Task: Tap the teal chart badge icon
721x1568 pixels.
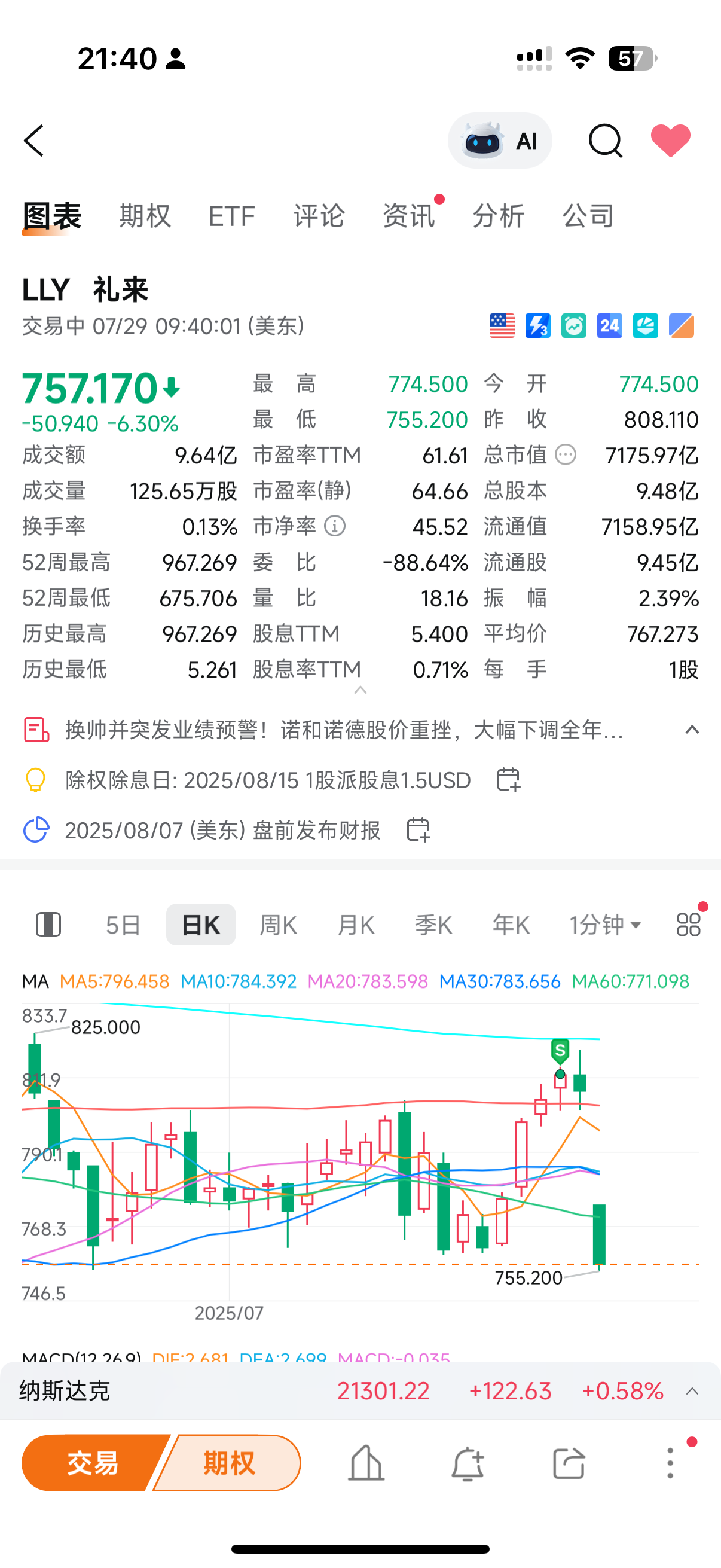Action: [x=646, y=327]
